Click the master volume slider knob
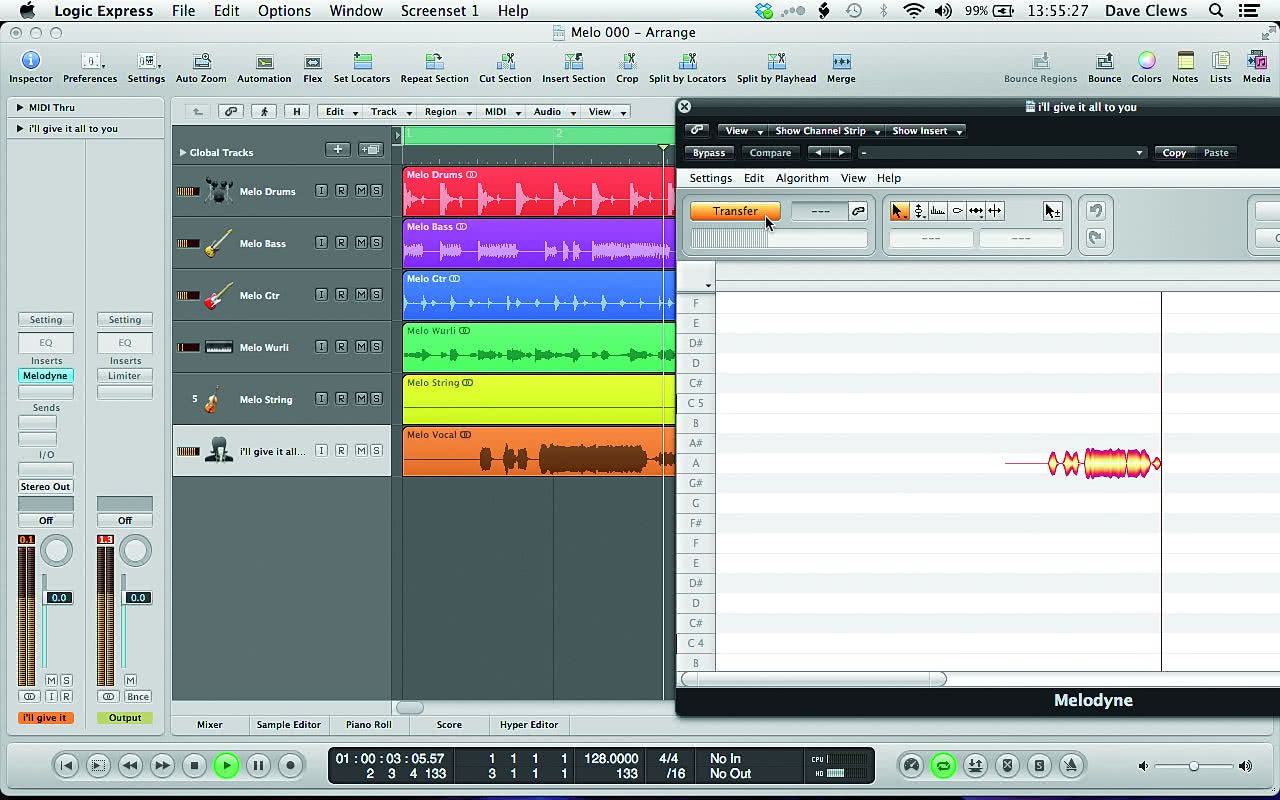The height and width of the screenshot is (800, 1280). [1193, 766]
